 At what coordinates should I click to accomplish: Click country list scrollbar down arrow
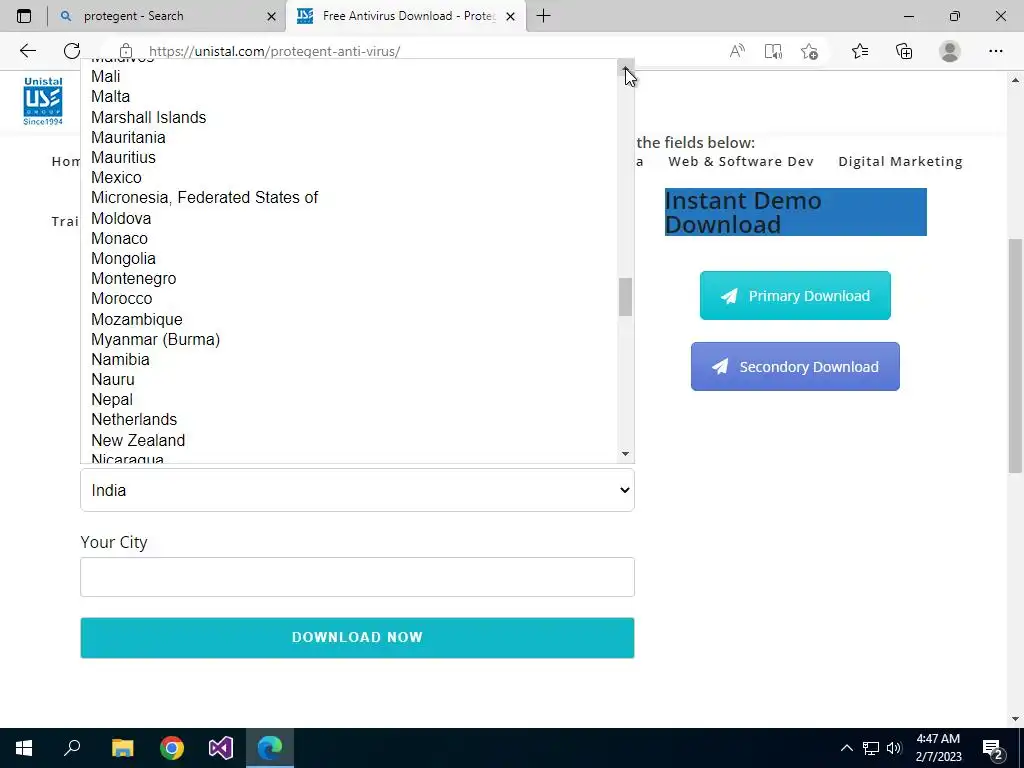(625, 453)
